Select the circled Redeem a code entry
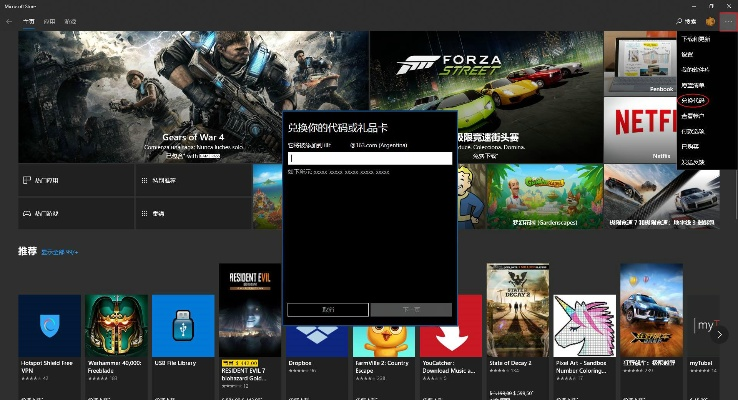Viewport: 738px width, 400px height. coord(693,100)
